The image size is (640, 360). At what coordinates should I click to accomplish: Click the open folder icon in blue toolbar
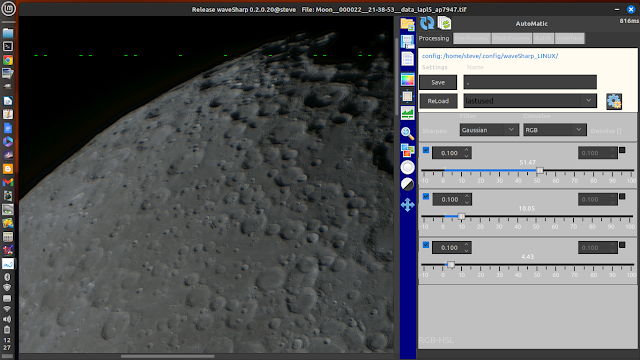tap(407, 24)
